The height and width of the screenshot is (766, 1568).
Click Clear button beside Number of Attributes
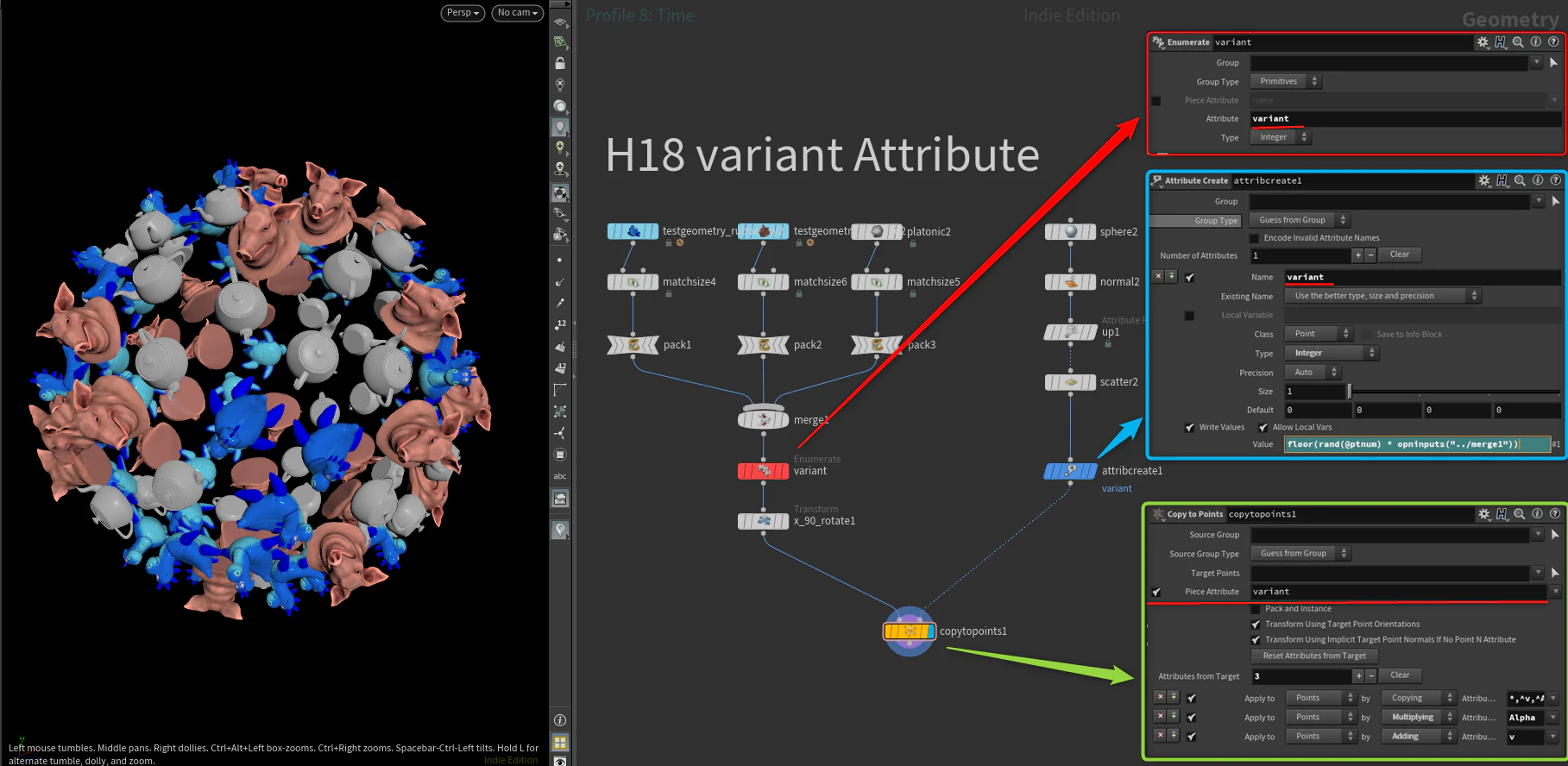coord(1400,255)
